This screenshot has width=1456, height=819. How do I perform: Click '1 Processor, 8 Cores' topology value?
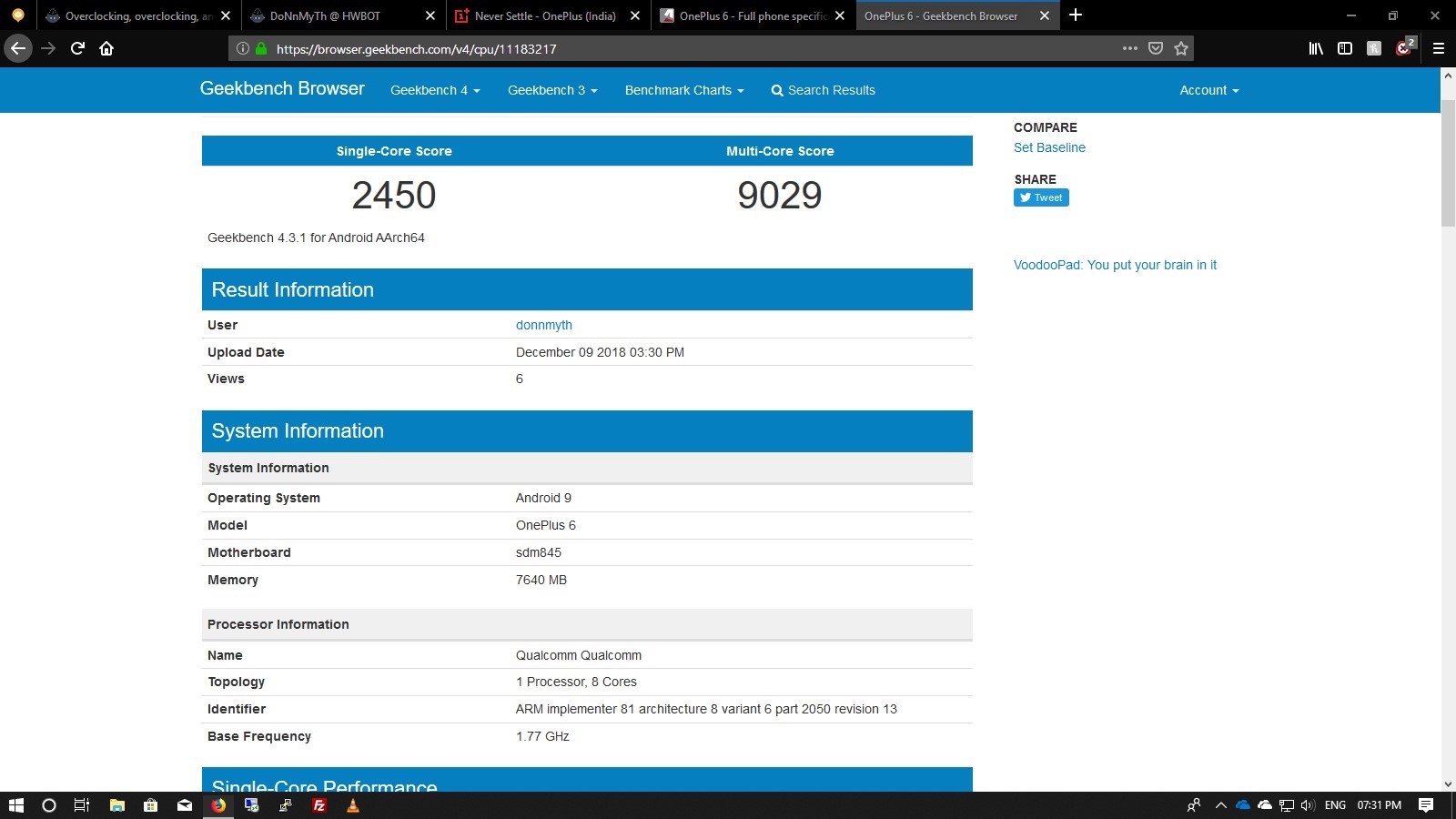(x=576, y=682)
